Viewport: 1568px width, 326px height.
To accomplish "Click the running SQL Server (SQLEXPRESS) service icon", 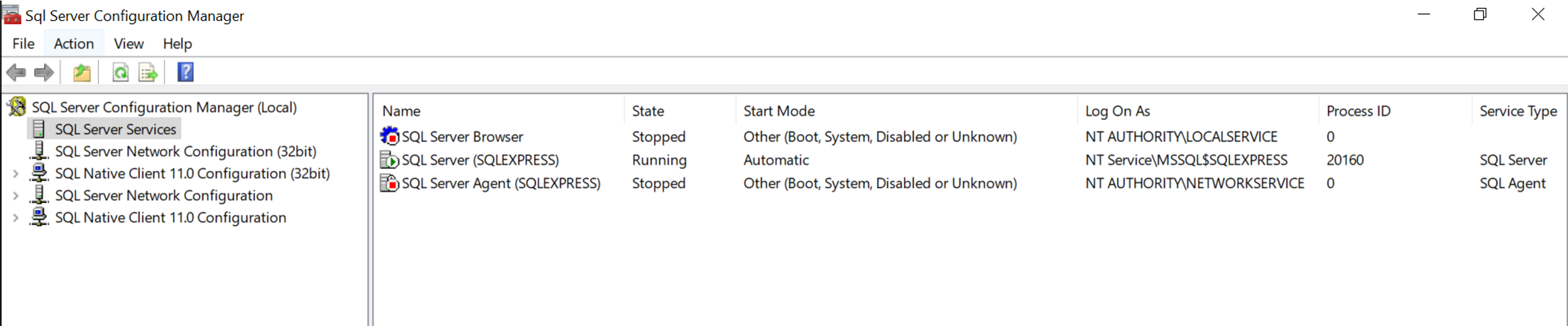I will 391,160.
